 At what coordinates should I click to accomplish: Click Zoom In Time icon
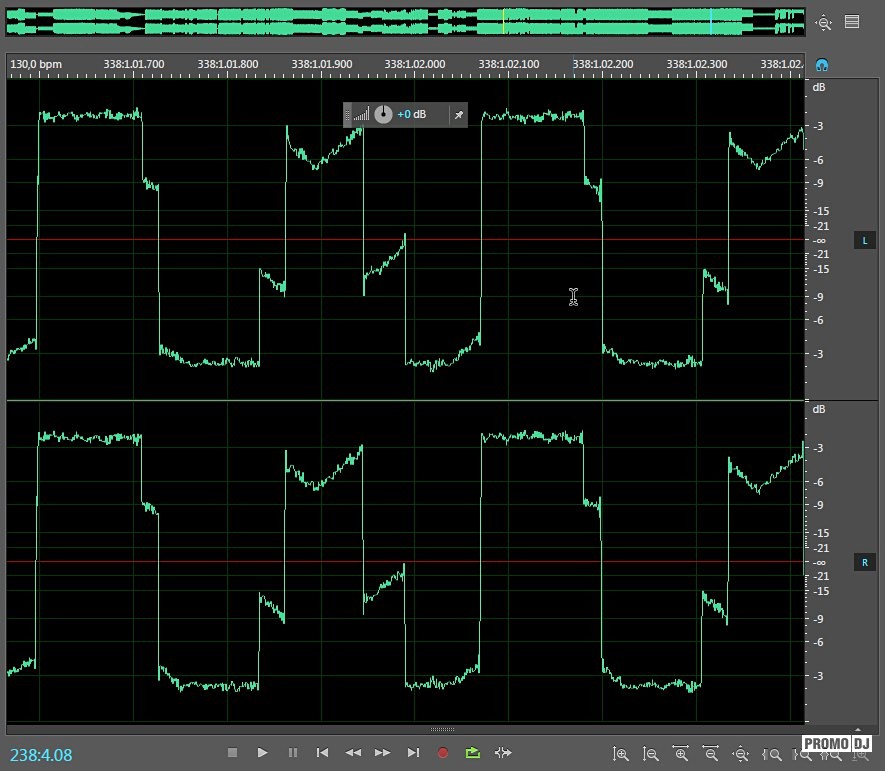(681, 755)
